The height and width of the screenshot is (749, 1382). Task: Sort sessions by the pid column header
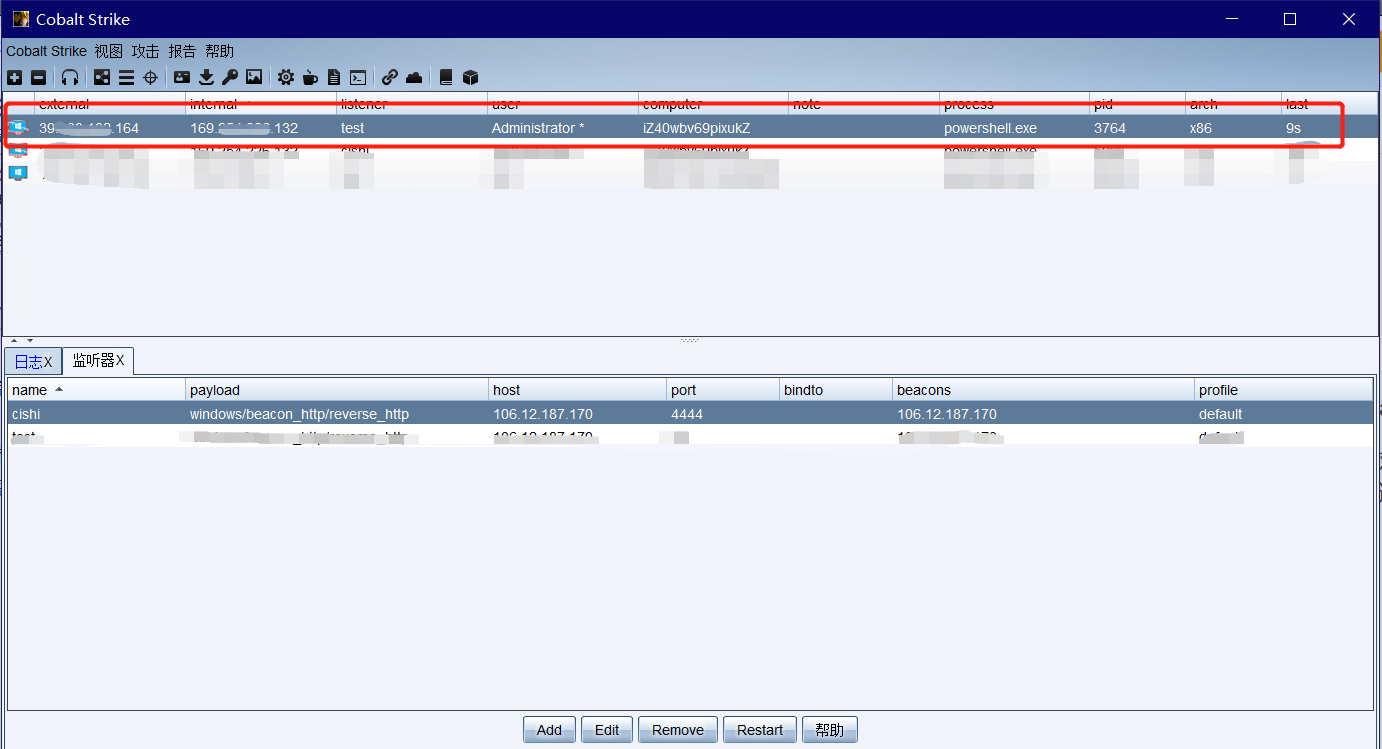tap(1137, 104)
